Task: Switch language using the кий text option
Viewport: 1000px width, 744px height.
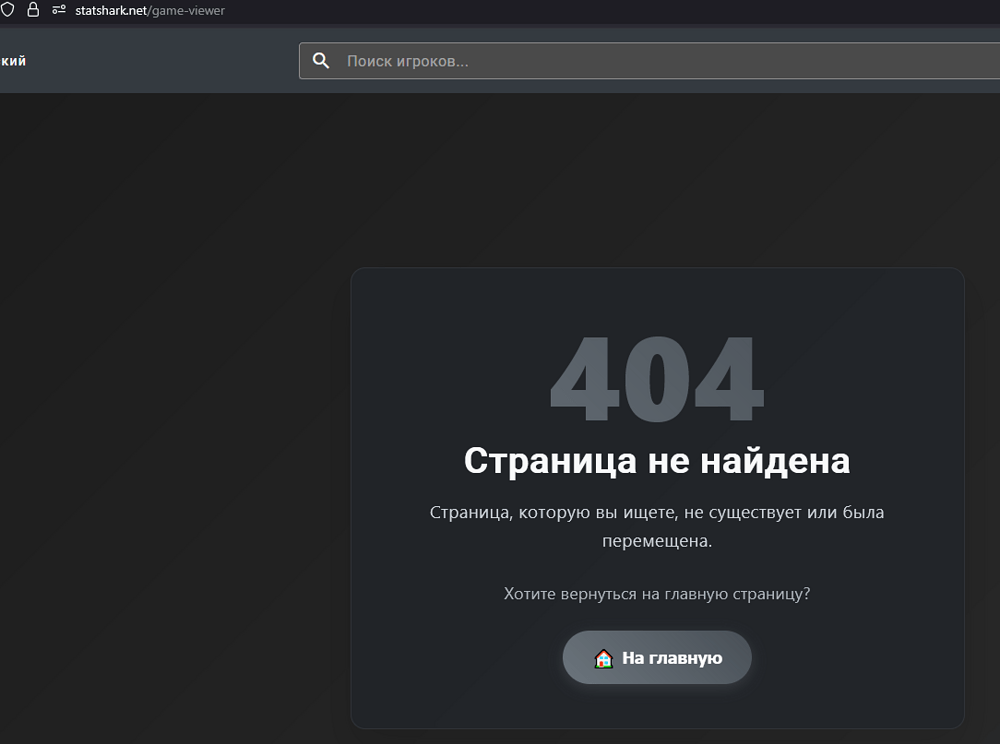Action: point(13,60)
